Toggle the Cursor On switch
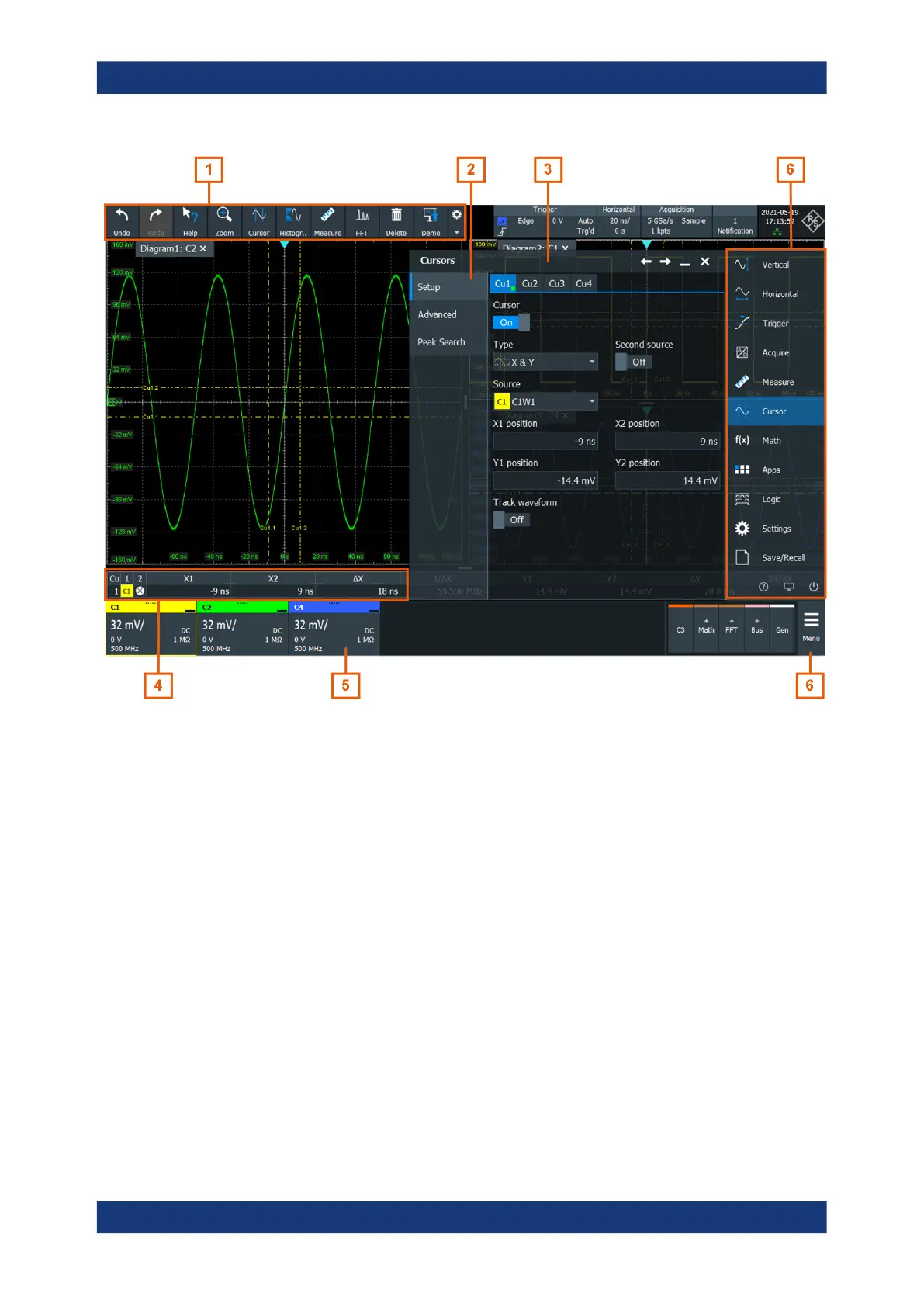The height and width of the screenshot is (1307, 924). click(x=511, y=323)
